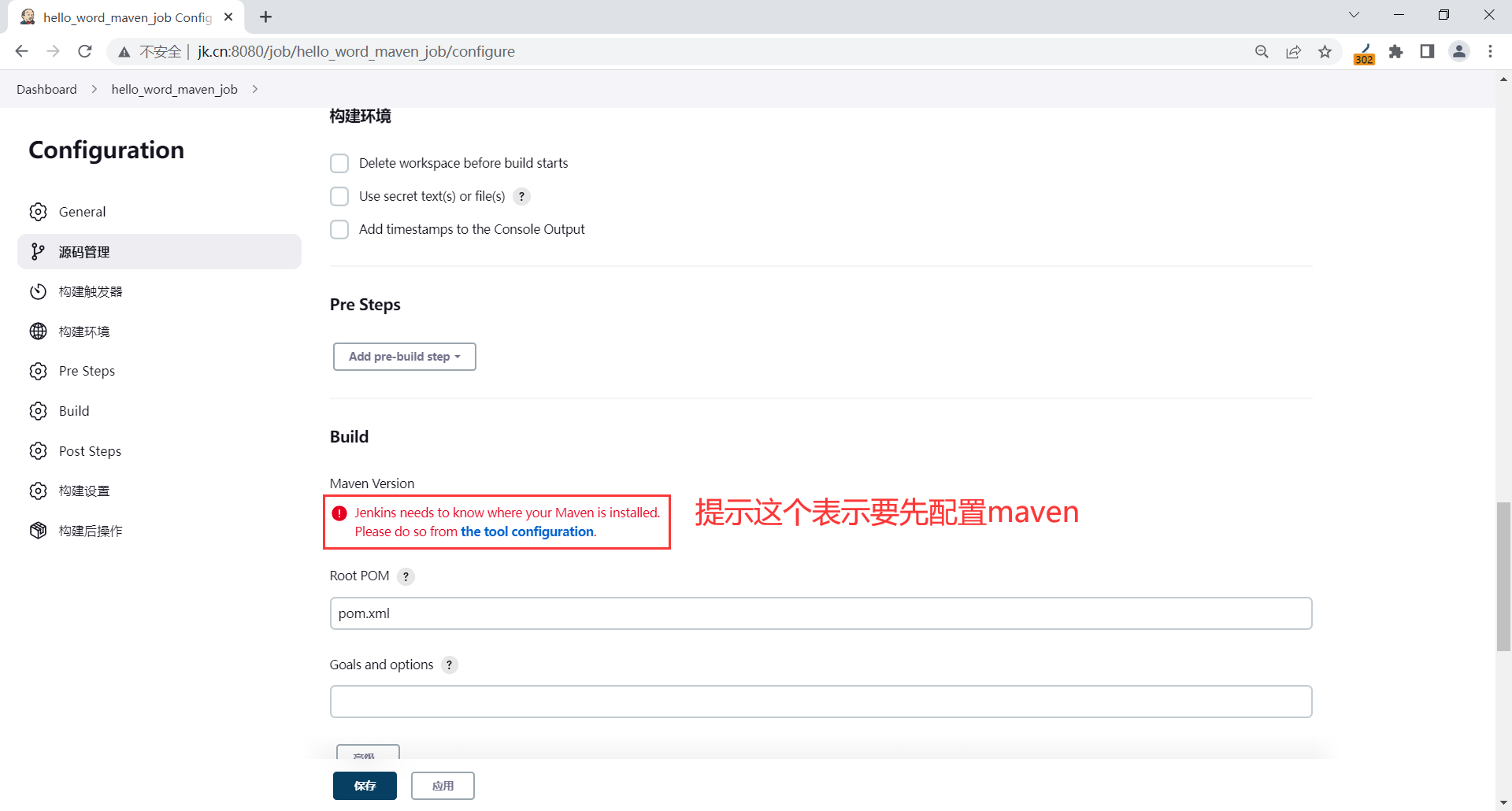1512x811 pixels.
Task: Open the tab search chevron
Action: tap(1354, 15)
